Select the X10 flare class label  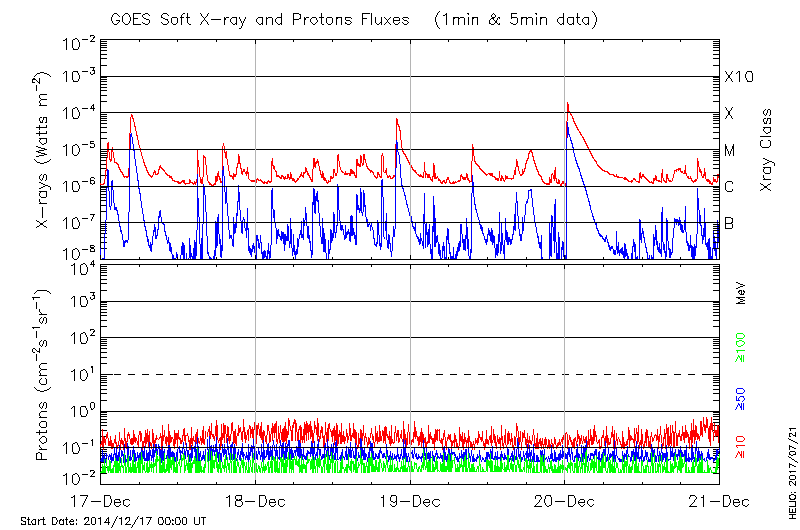pos(737,77)
